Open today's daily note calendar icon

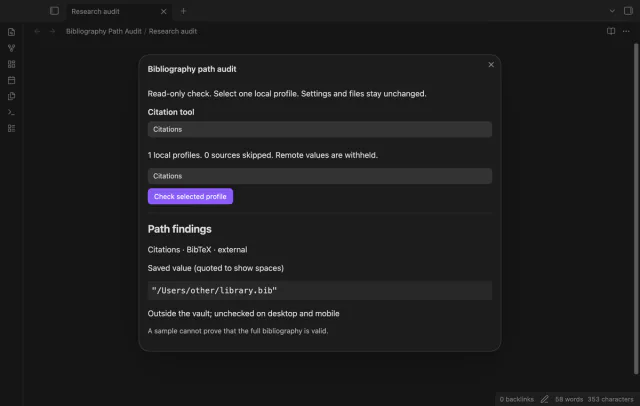[11, 80]
